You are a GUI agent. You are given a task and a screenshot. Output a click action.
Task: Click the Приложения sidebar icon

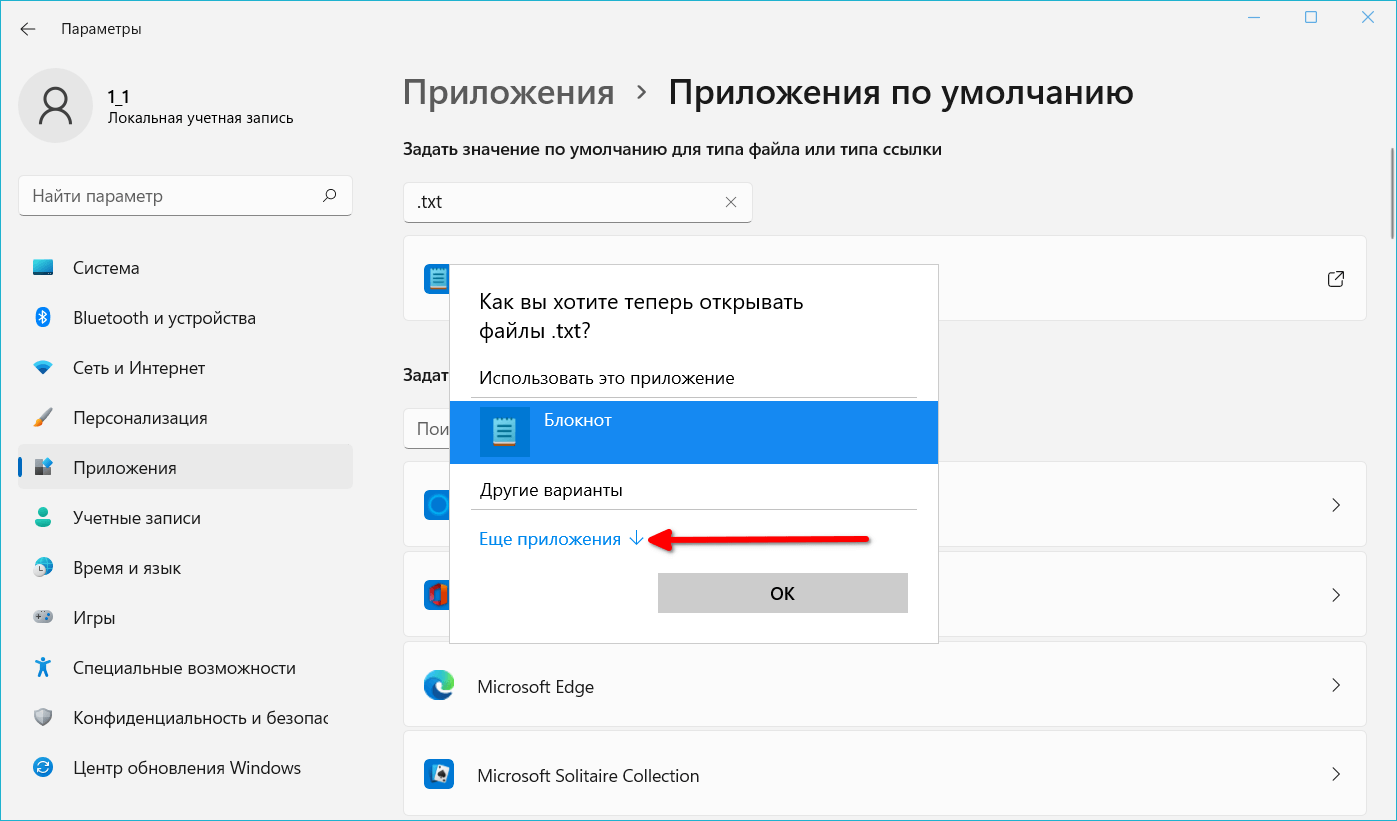coord(43,468)
